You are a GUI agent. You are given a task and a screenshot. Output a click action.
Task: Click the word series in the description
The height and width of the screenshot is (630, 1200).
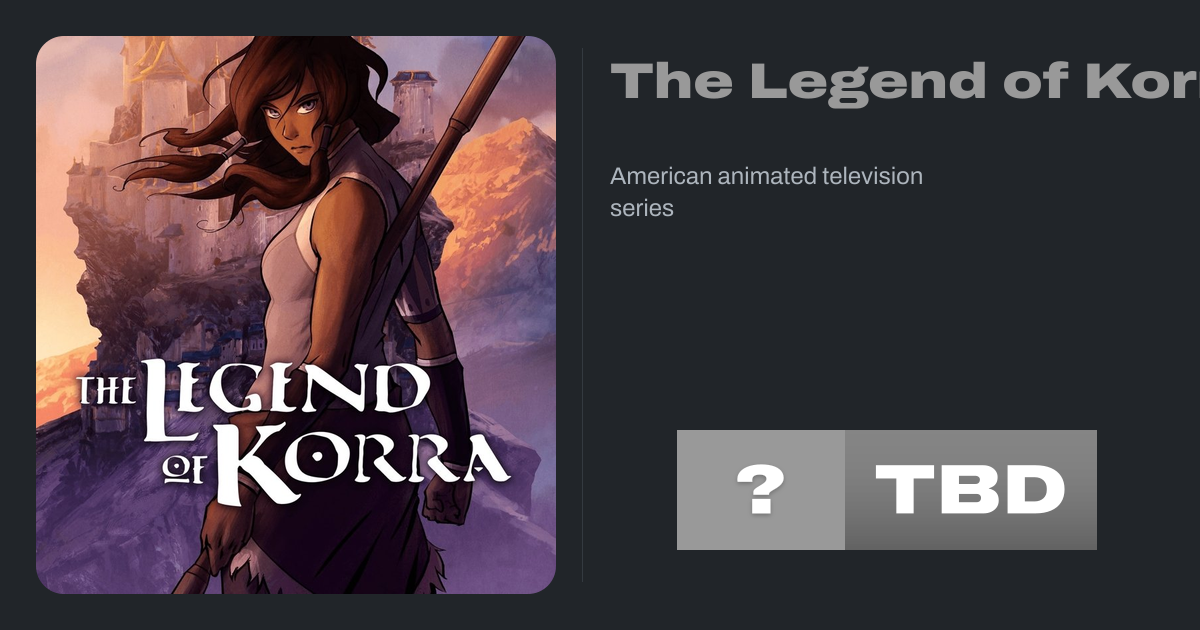pos(642,208)
